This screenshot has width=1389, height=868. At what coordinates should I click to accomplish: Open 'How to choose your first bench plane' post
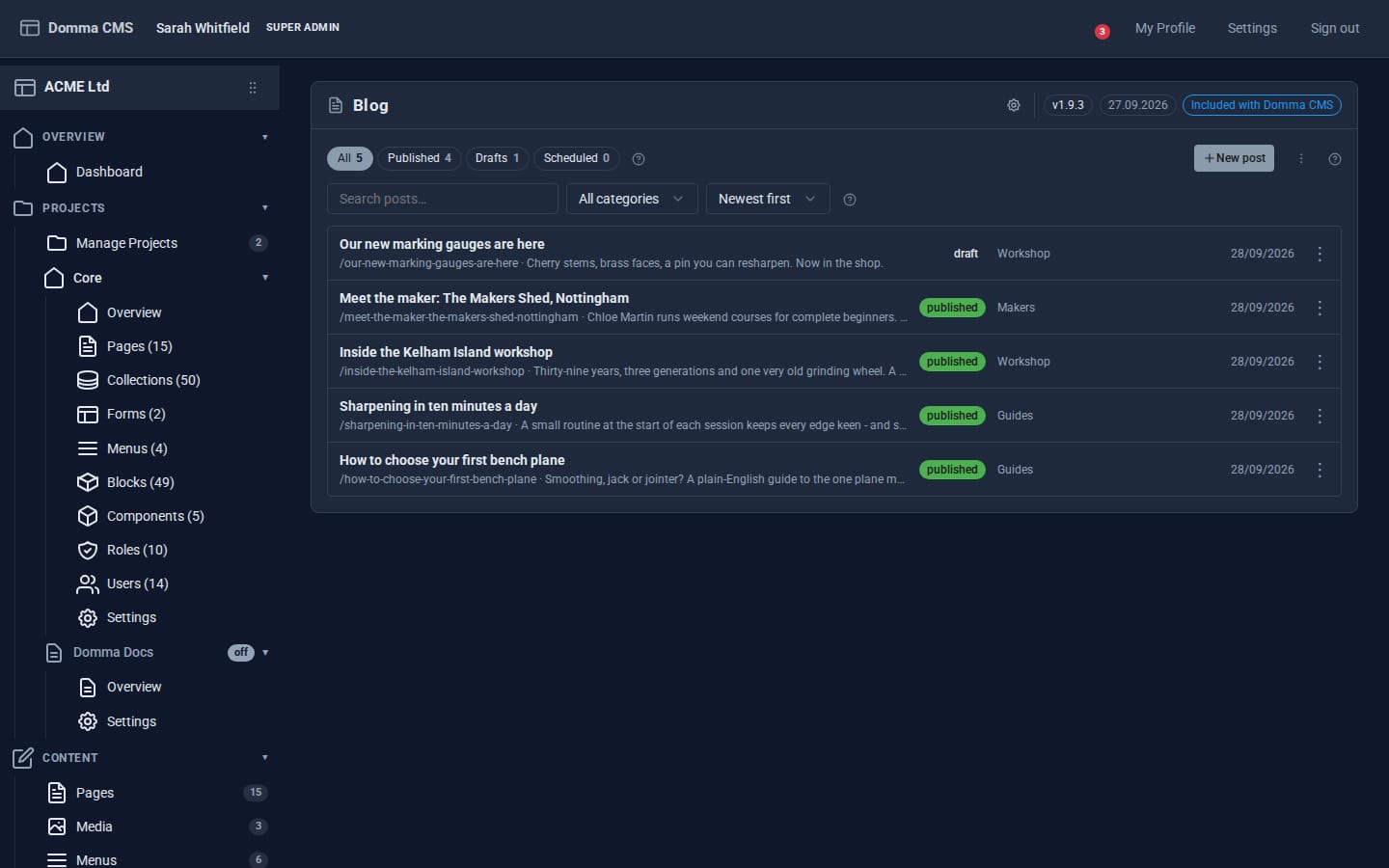coord(452,460)
